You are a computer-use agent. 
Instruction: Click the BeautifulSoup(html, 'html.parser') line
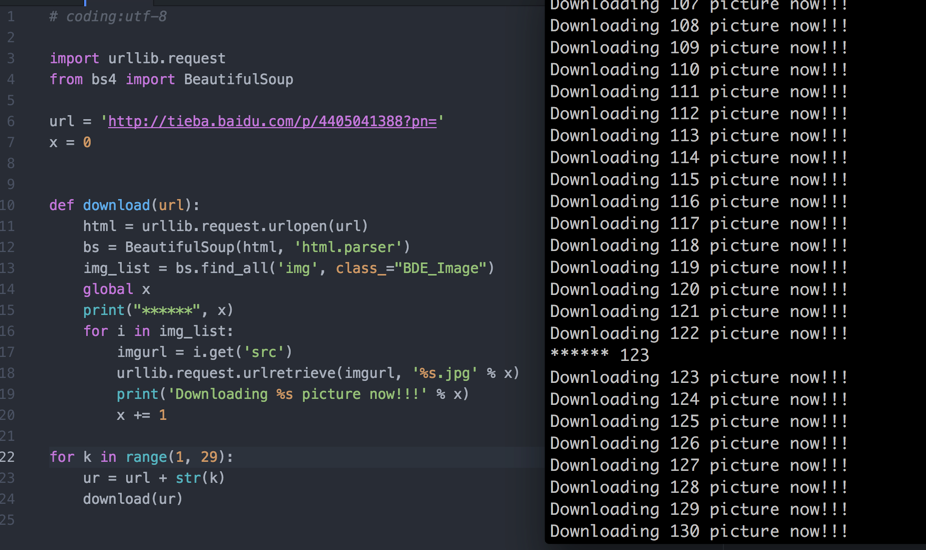[246, 248]
